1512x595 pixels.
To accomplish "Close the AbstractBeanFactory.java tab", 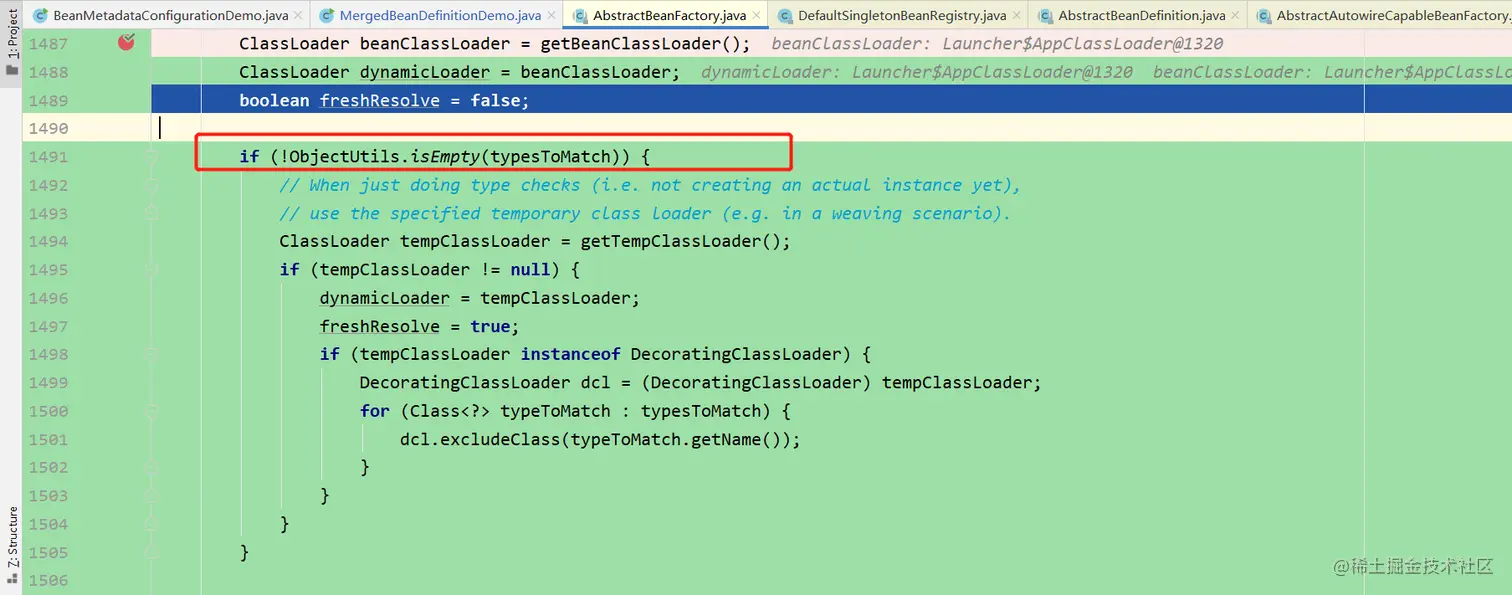I will click(x=755, y=16).
